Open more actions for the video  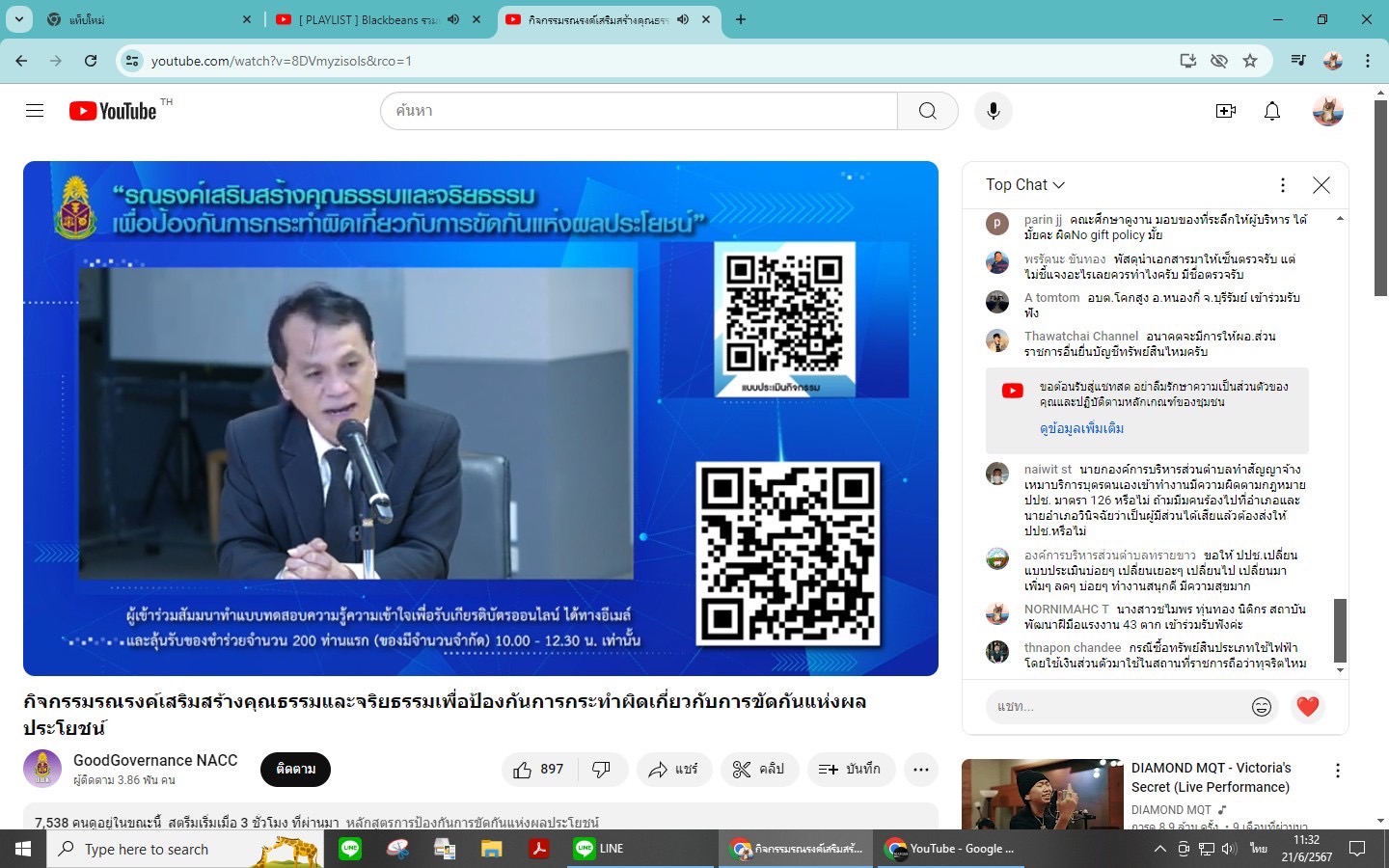tap(921, 769)
